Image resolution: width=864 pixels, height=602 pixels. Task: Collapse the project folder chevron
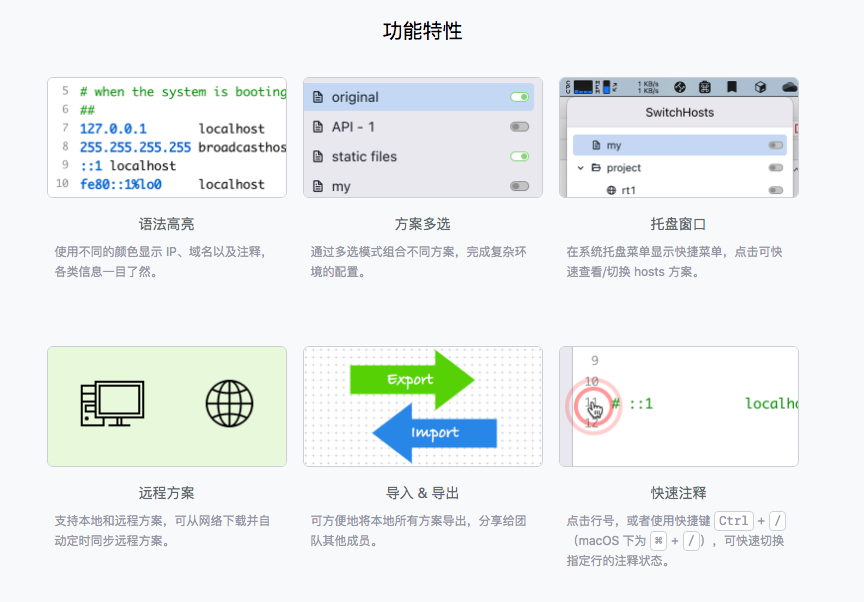click(581, 167)
